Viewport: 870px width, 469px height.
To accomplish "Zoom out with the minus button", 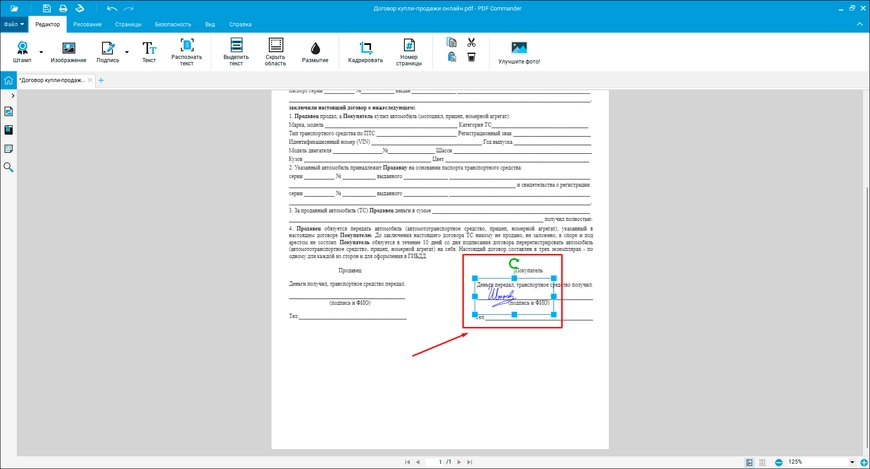I will tap(778, 462).
